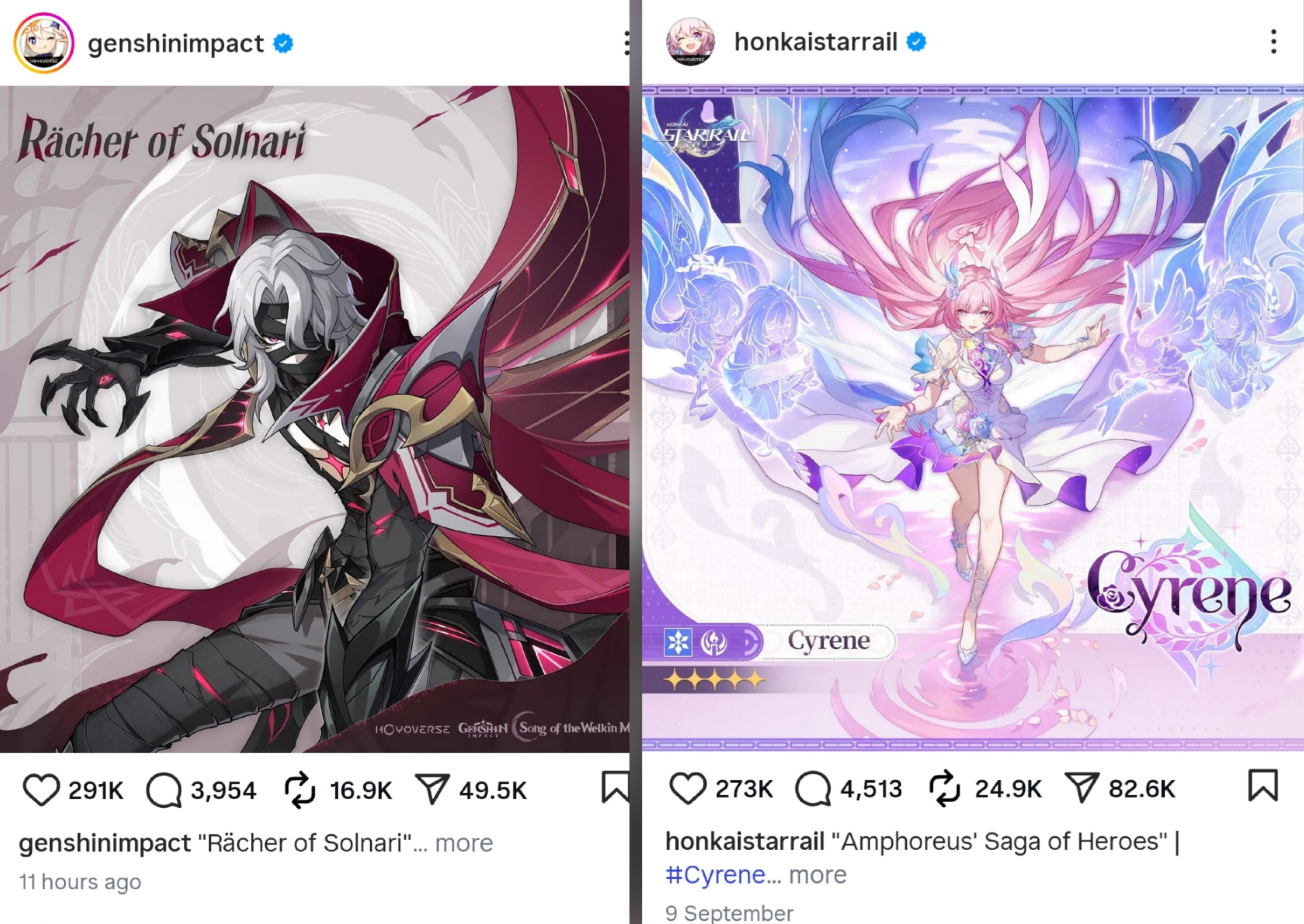Open comments on the honkaistarrail post
Screen dimensions: 1304x924
(813, 789)
